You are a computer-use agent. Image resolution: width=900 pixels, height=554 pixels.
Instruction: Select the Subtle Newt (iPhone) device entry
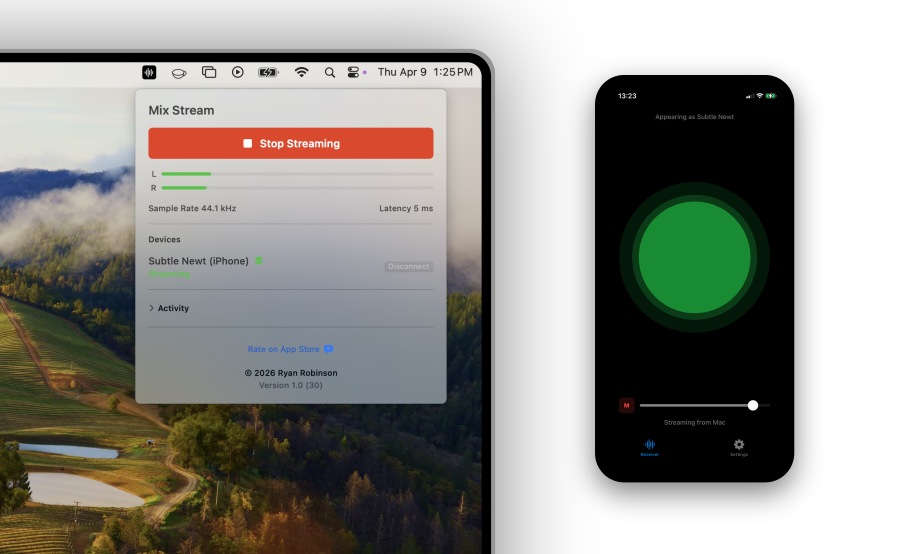click(198, 262)
